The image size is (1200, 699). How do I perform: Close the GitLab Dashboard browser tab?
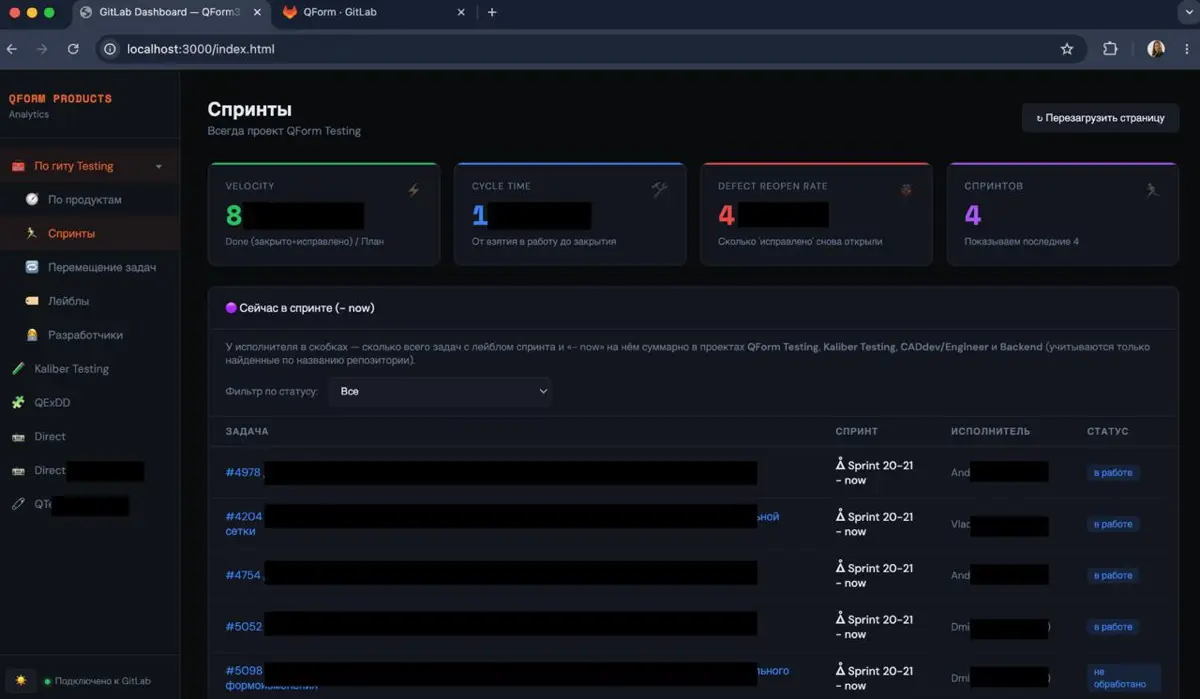[257, 12]
